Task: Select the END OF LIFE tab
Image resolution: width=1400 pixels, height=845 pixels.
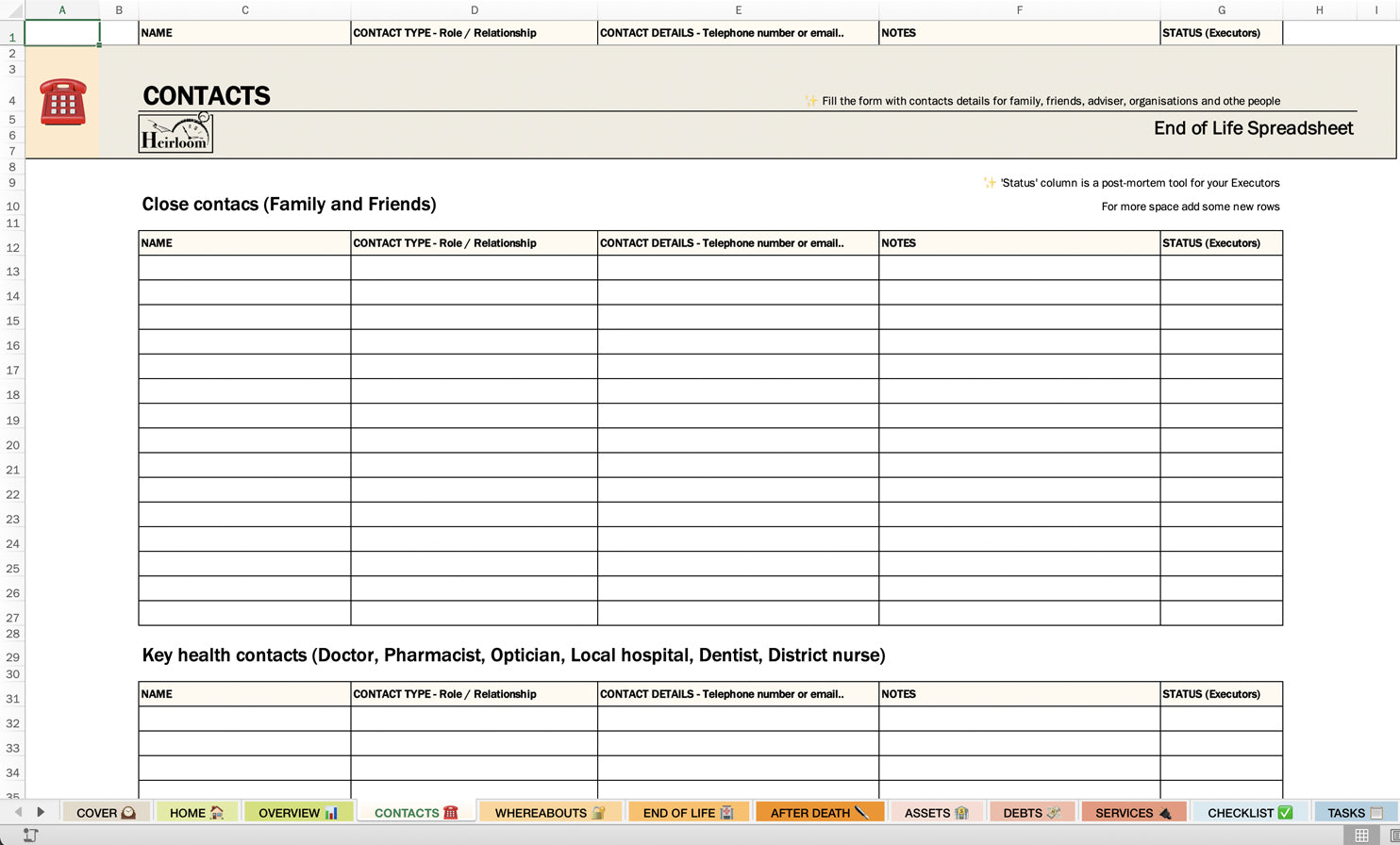Action: pos(688,812)
